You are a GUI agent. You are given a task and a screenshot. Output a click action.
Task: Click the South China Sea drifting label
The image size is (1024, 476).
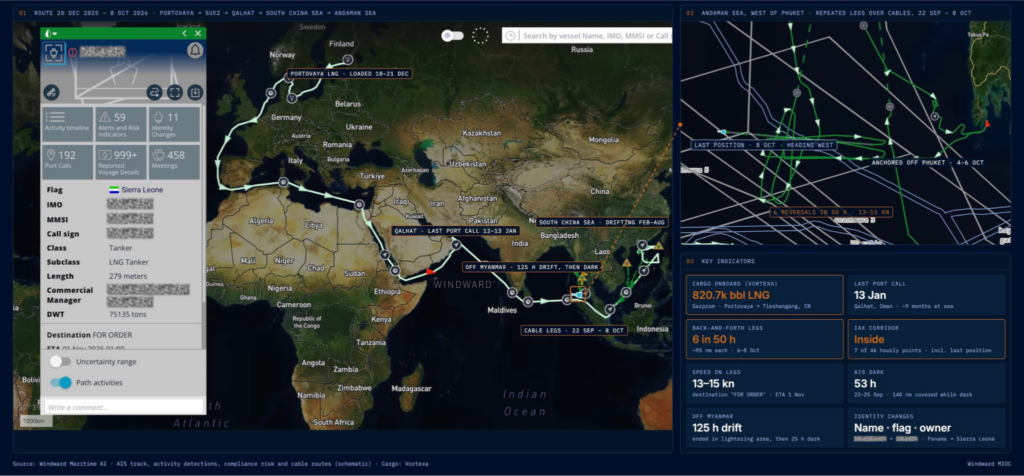click(602, 222)
